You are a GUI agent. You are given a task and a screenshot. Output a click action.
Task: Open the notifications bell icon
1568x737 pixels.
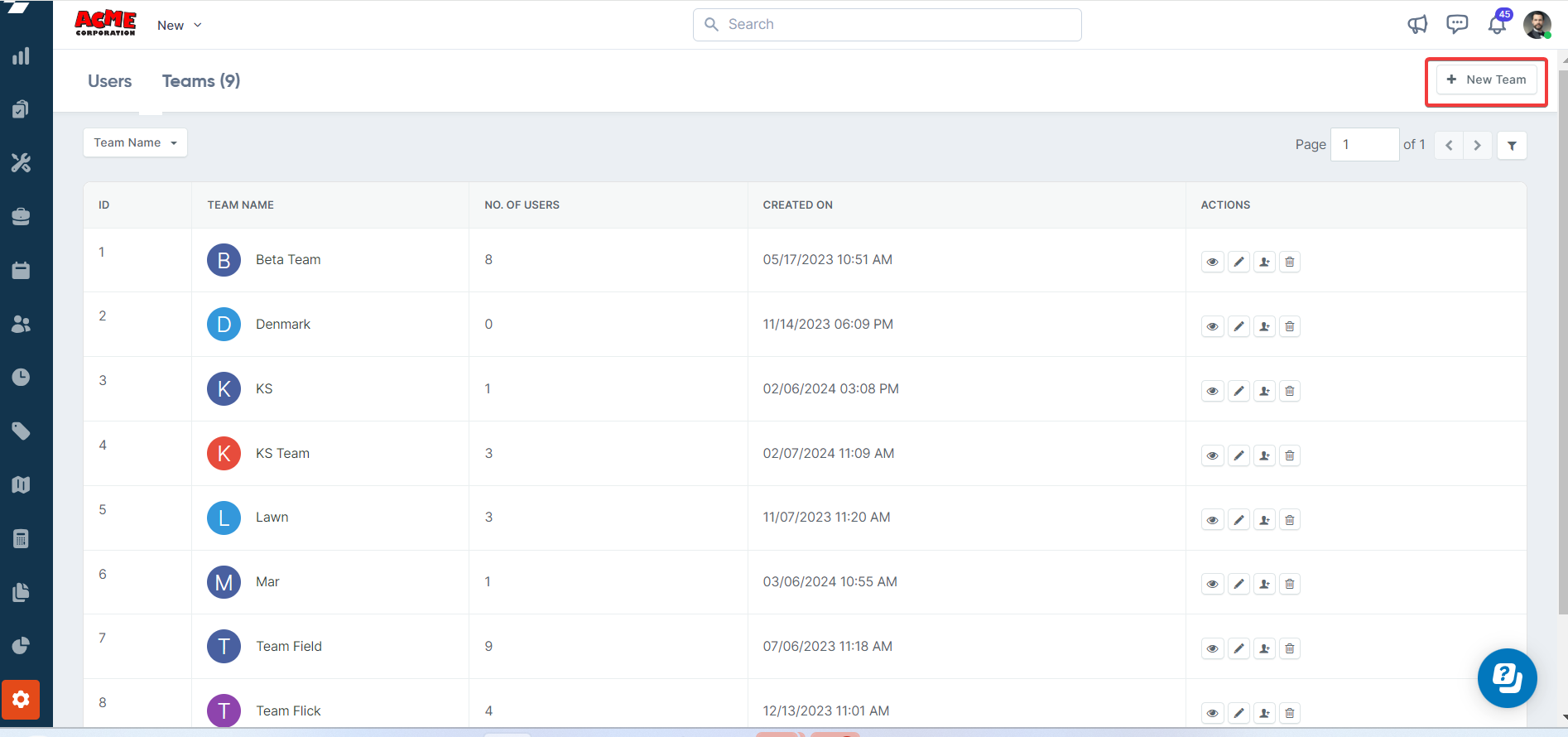click(x=1497, y=25)
